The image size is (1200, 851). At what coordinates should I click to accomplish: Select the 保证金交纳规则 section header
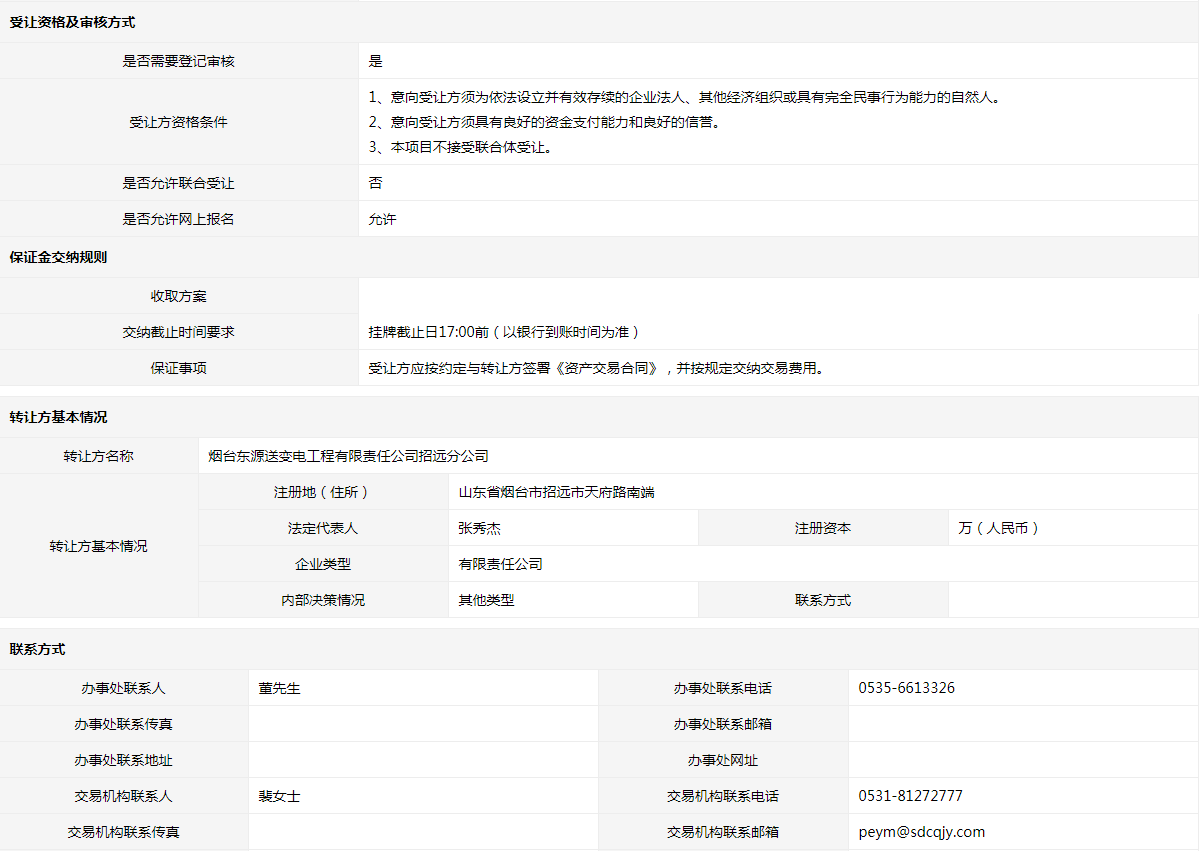[x=58, y=257]
